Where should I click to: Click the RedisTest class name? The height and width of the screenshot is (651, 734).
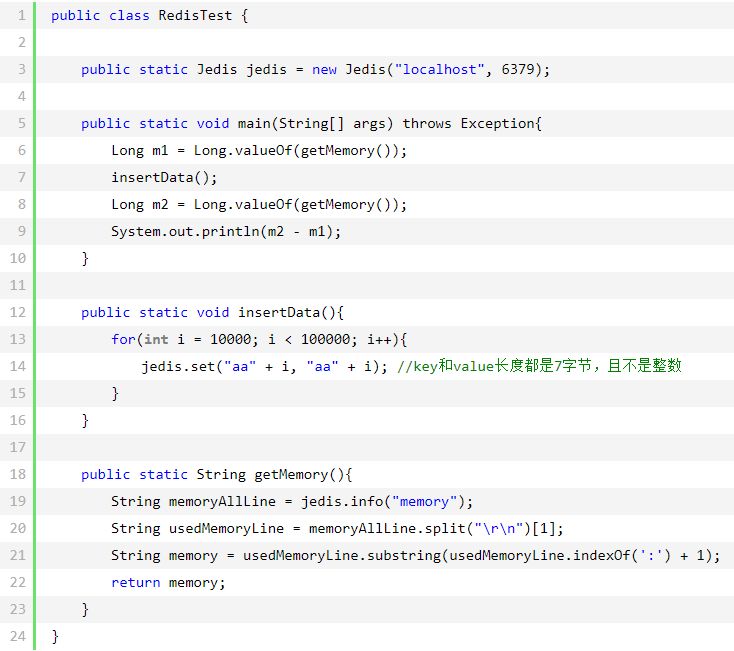coord(195,15)
